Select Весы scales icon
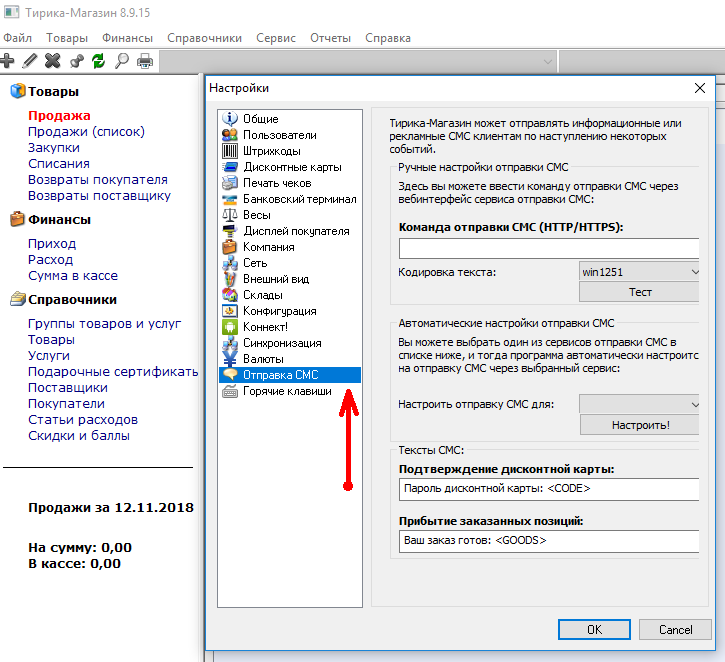 (230, 215)
